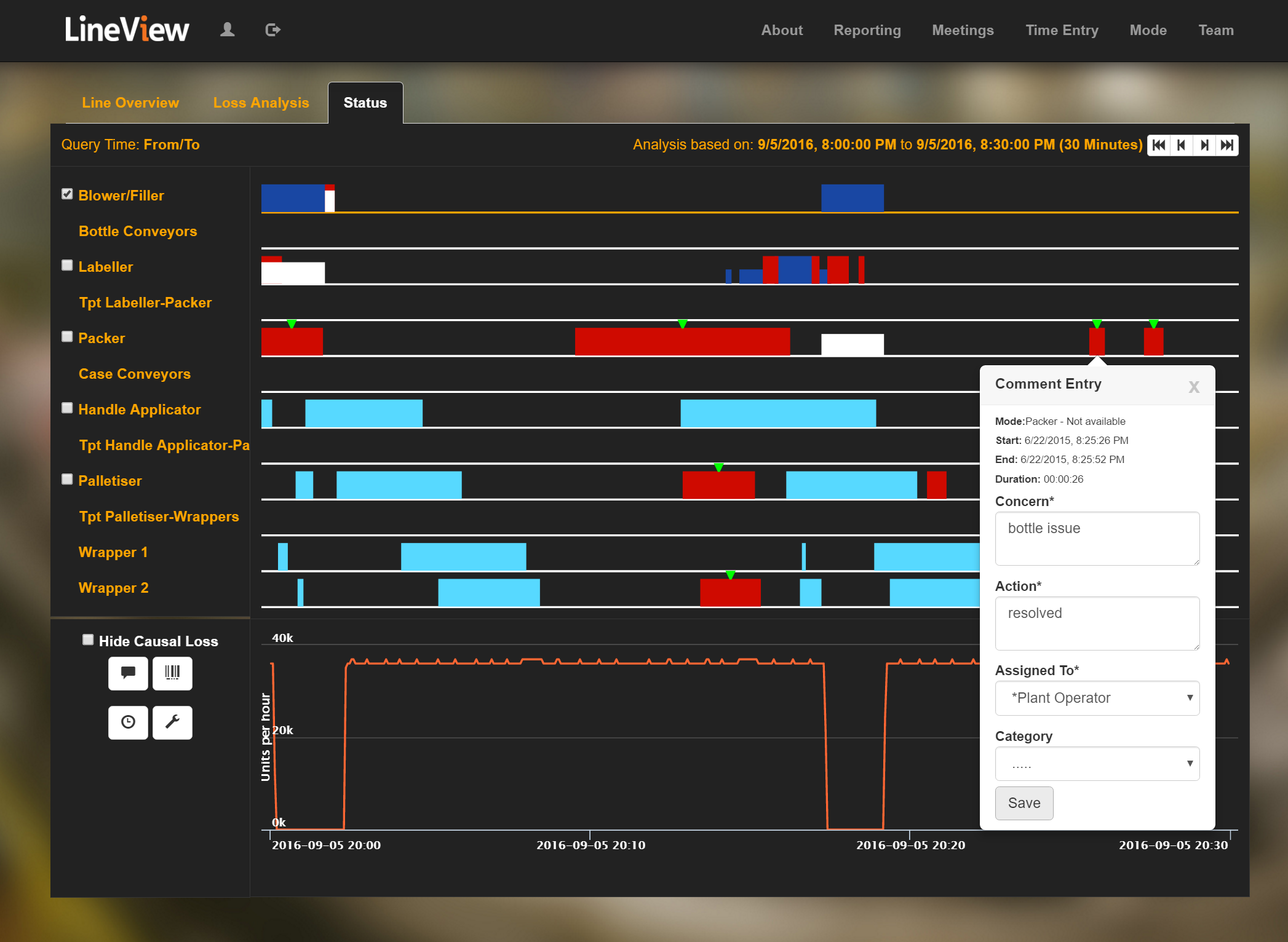This screenshot has width=1288, height=942.
Task: Step back one period with previous icon
Action: click(1182, 145)
